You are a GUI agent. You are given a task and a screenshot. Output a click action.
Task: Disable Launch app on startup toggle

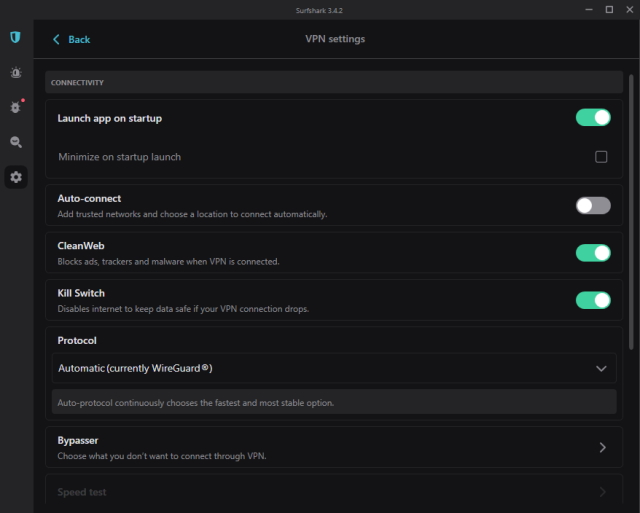tap(593, 118)
